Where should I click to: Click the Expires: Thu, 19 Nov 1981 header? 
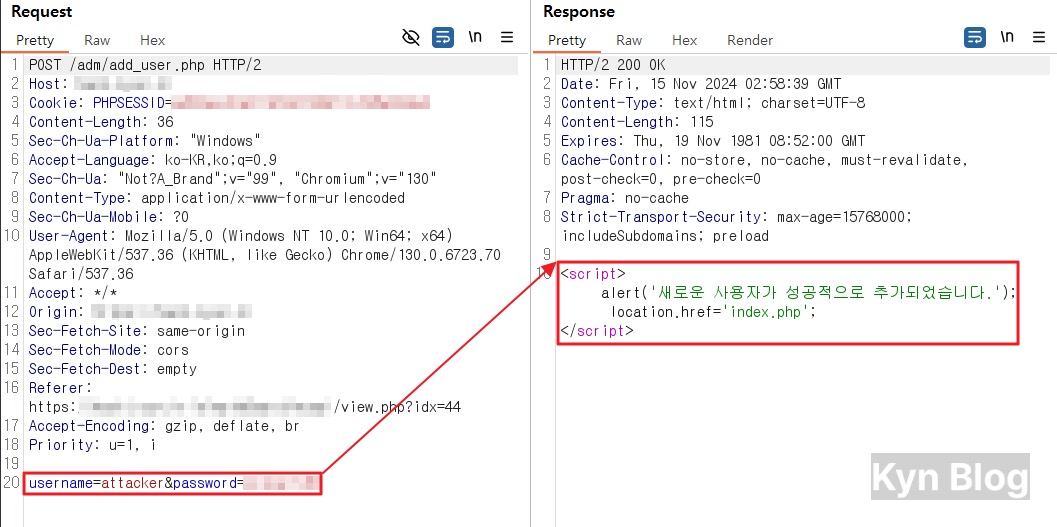click(713, 141)
